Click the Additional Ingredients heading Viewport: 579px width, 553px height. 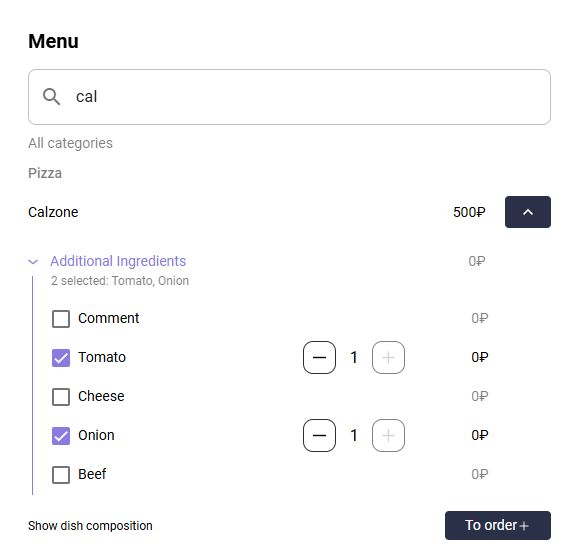click(x=118, y=261)
